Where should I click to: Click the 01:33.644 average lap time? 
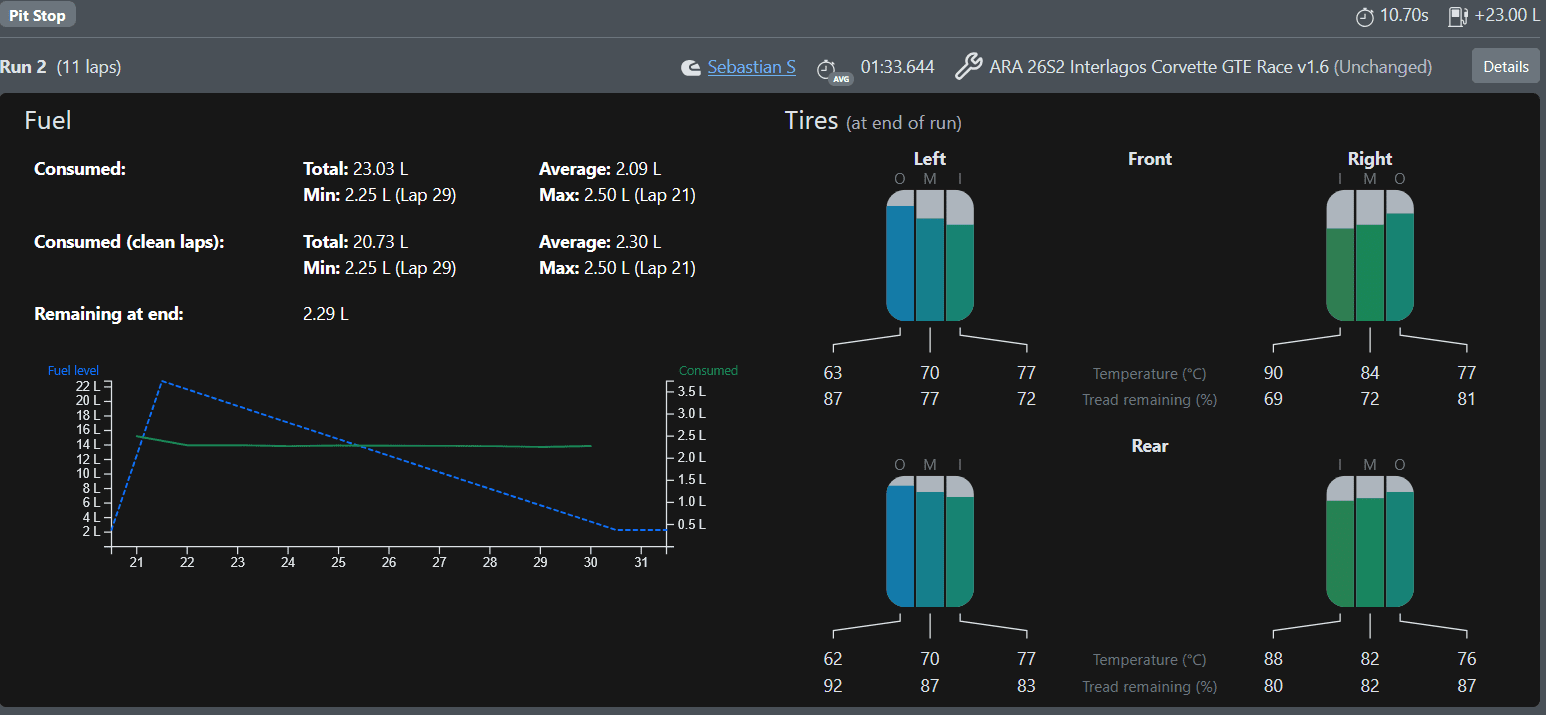tap(898, 67)
